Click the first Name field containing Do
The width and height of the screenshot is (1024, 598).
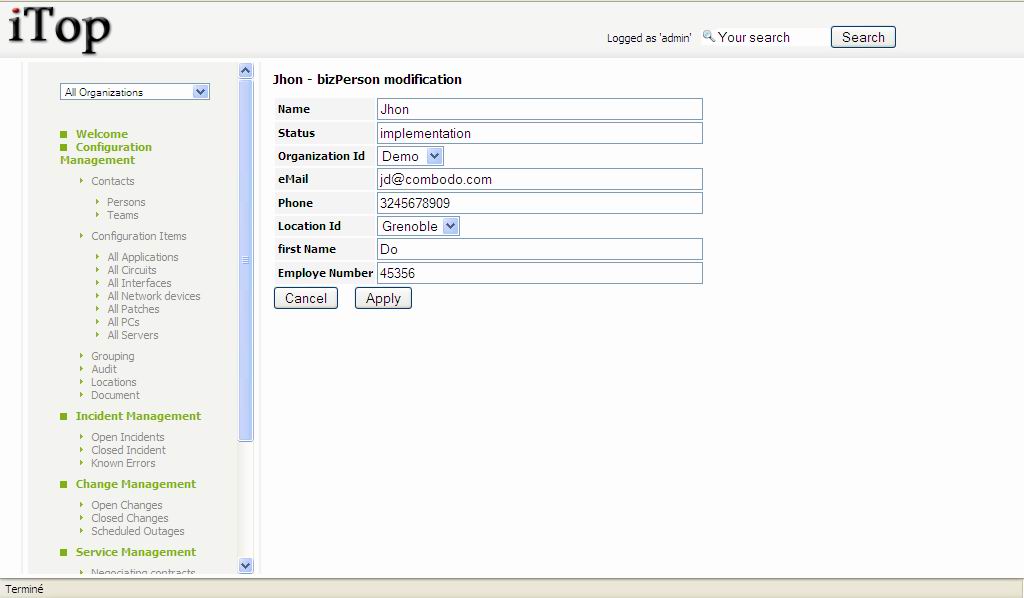[539, 249]
